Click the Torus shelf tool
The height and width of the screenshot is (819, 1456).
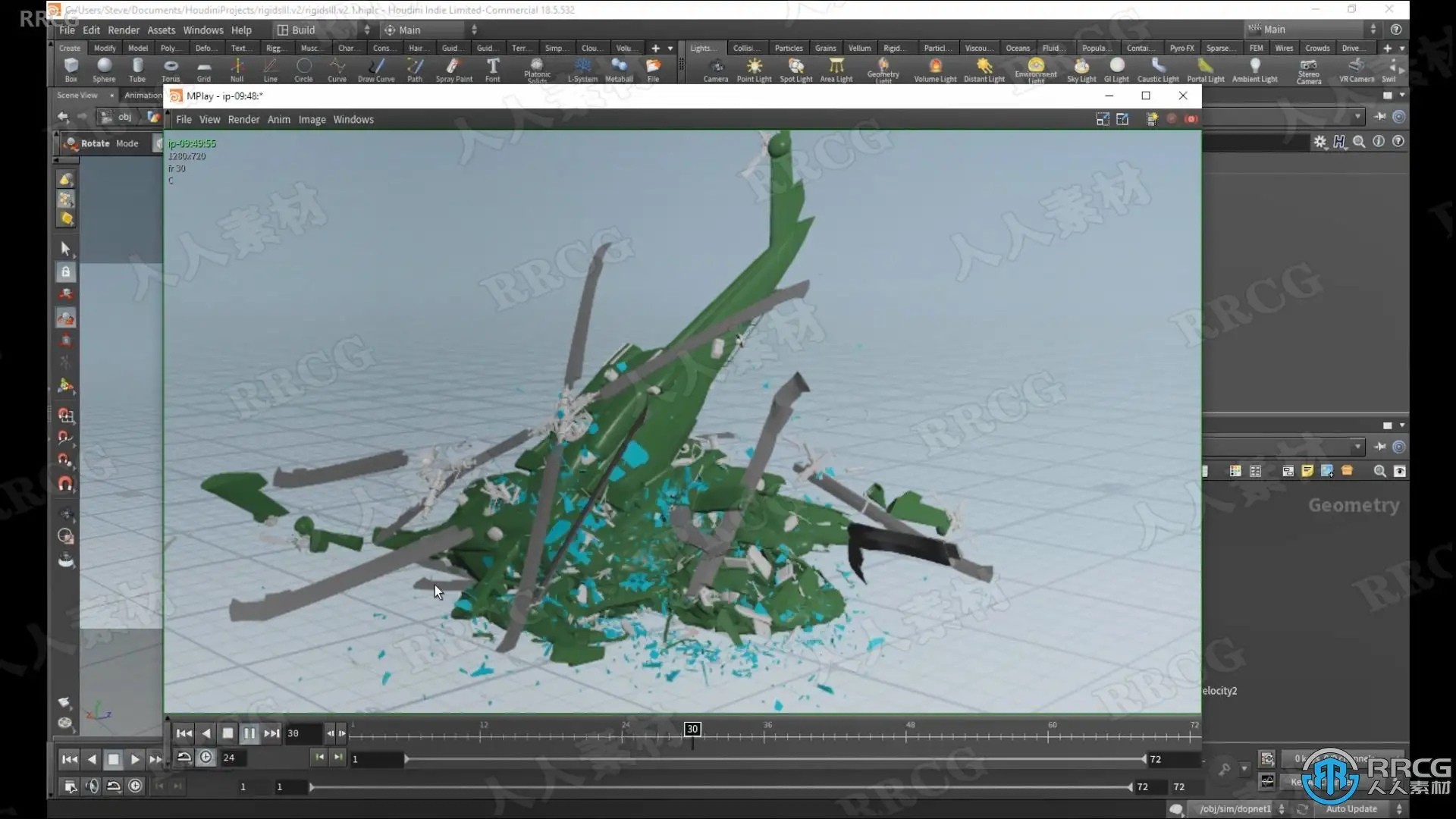tap(171, 69)
